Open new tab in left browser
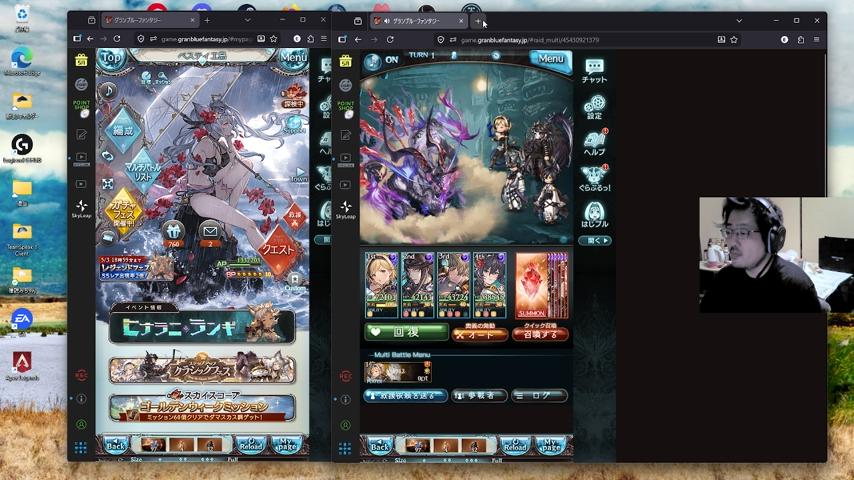The width and height of the screenshot is (854, 480). pyautogui.click(x=208, y=21)
